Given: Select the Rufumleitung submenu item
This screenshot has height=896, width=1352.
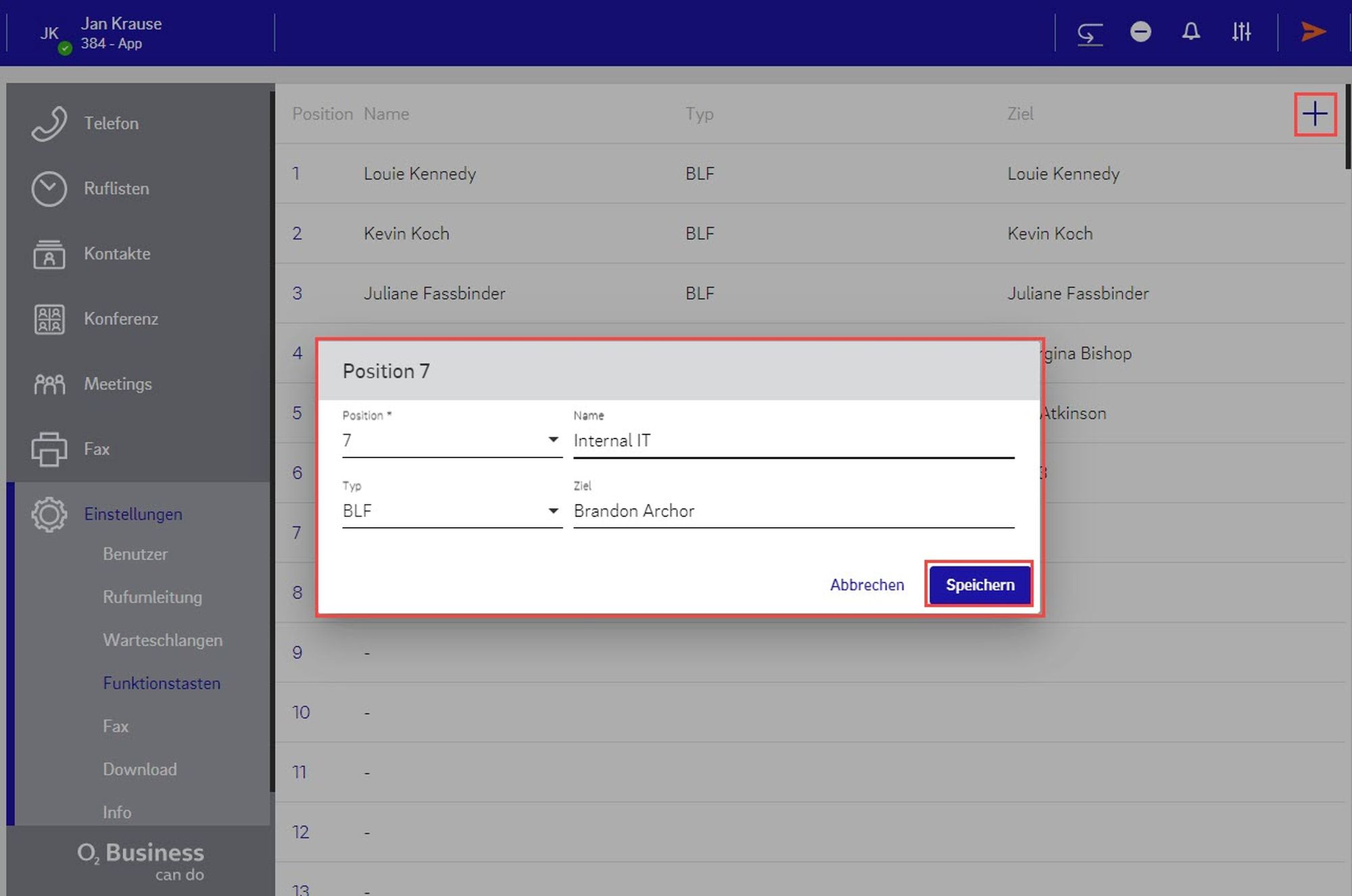Looking at the screenshot, I should tap(152, 597).
